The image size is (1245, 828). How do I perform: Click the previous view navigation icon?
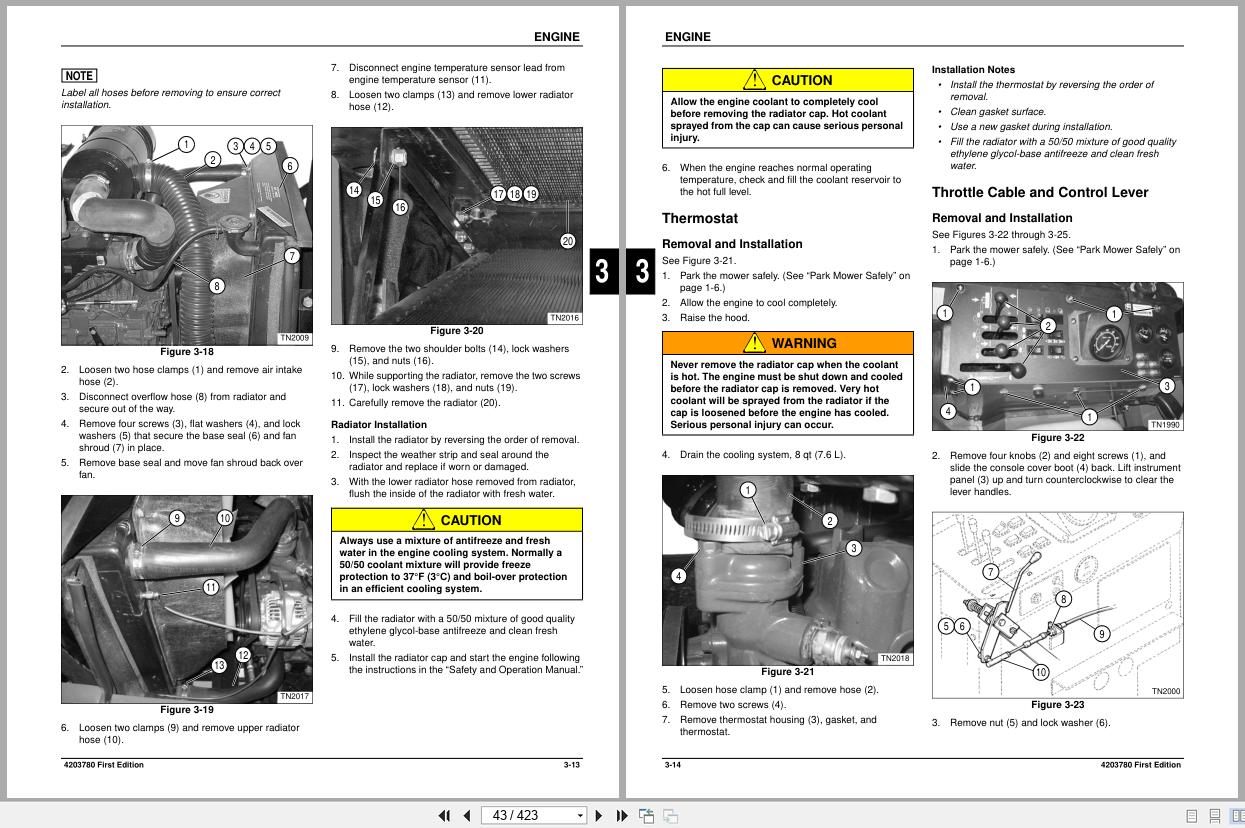[646, 816]
